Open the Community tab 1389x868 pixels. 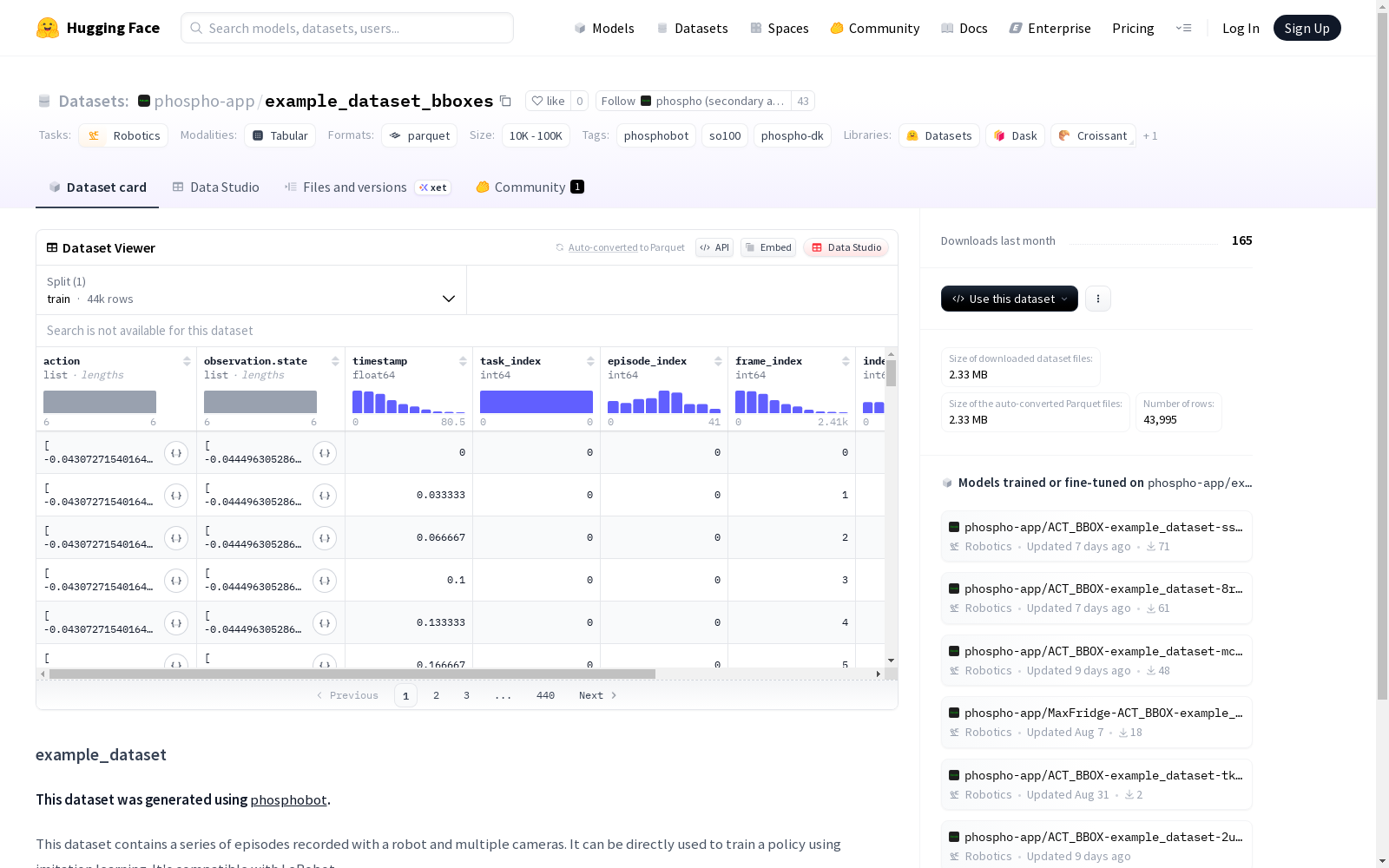pos(530,187)
